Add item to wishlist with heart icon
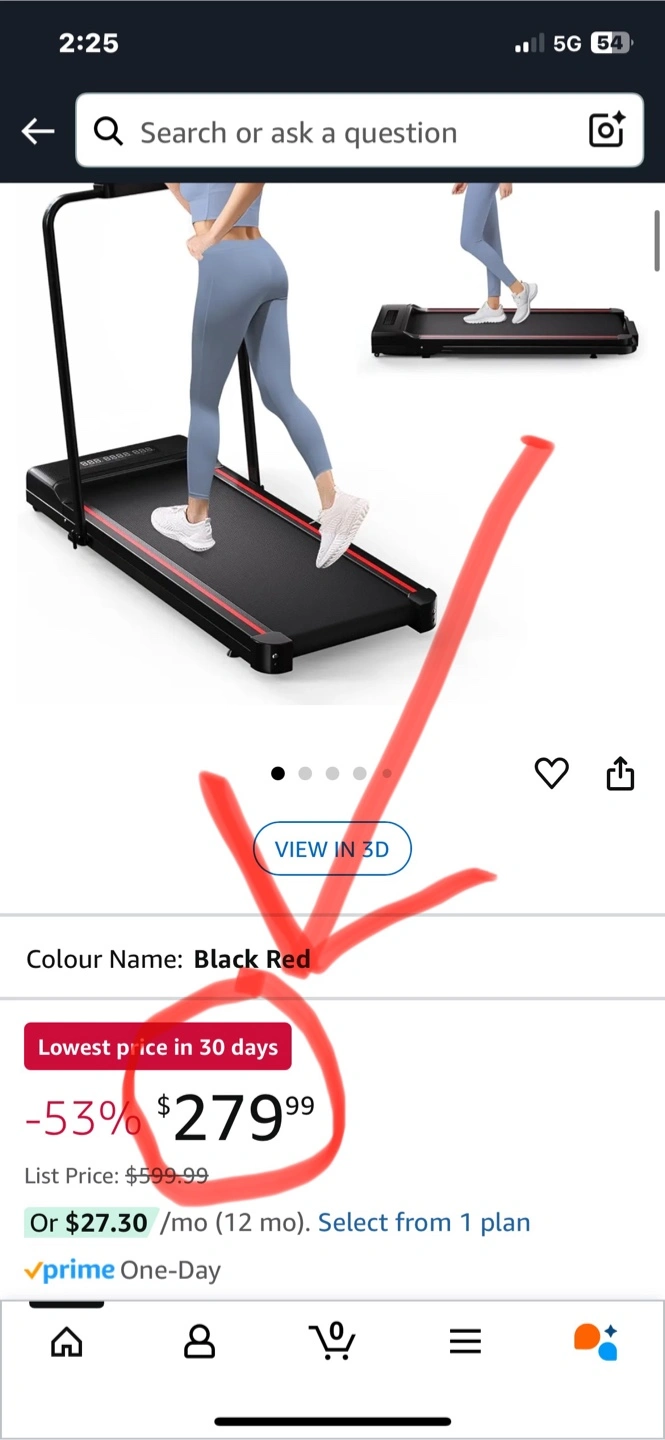The width and height of the screenshot is (665, 1440). [551, 773]
